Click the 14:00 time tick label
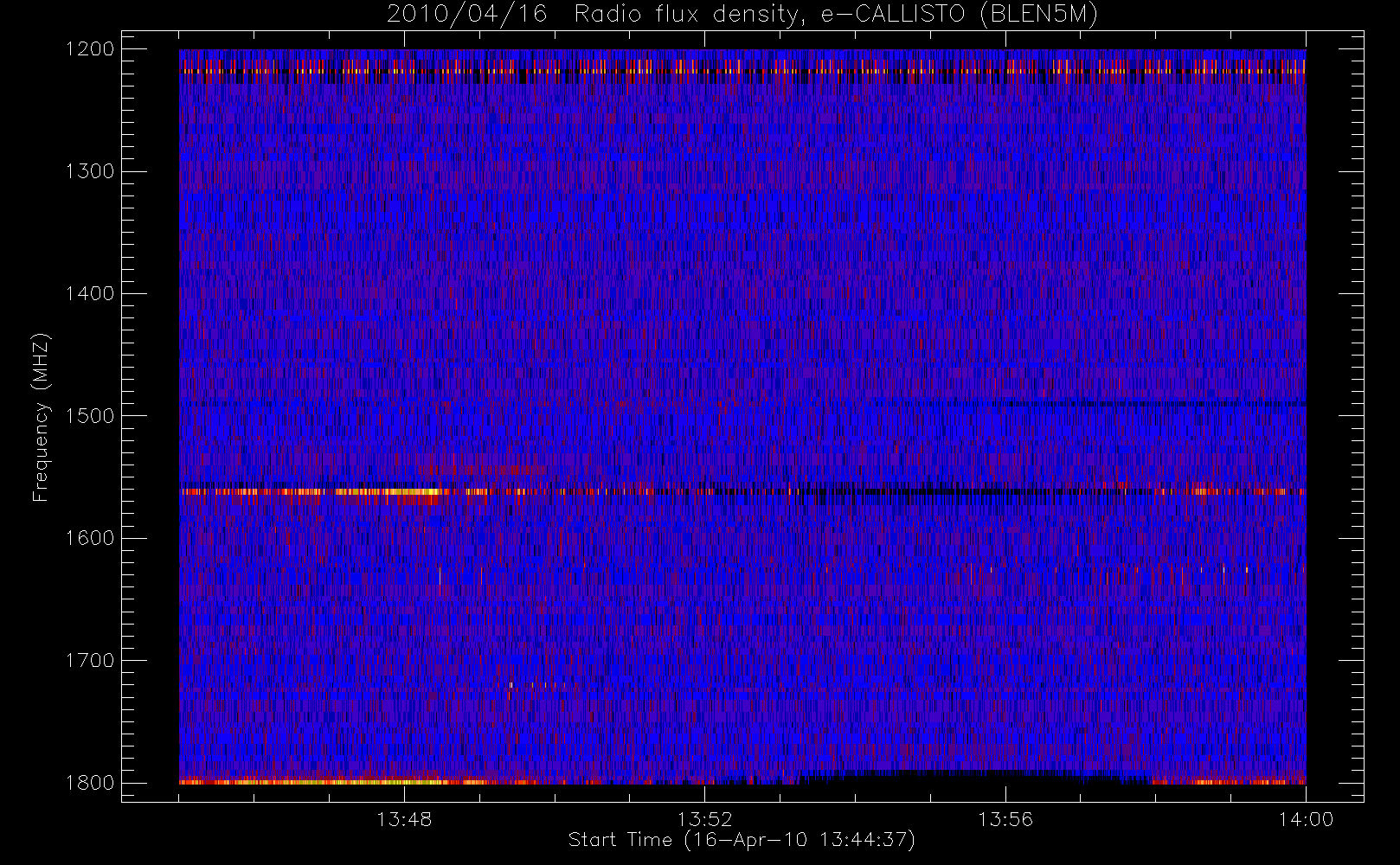Image resolution: width=1400 pixels, height=865 pixels. 1306,819
